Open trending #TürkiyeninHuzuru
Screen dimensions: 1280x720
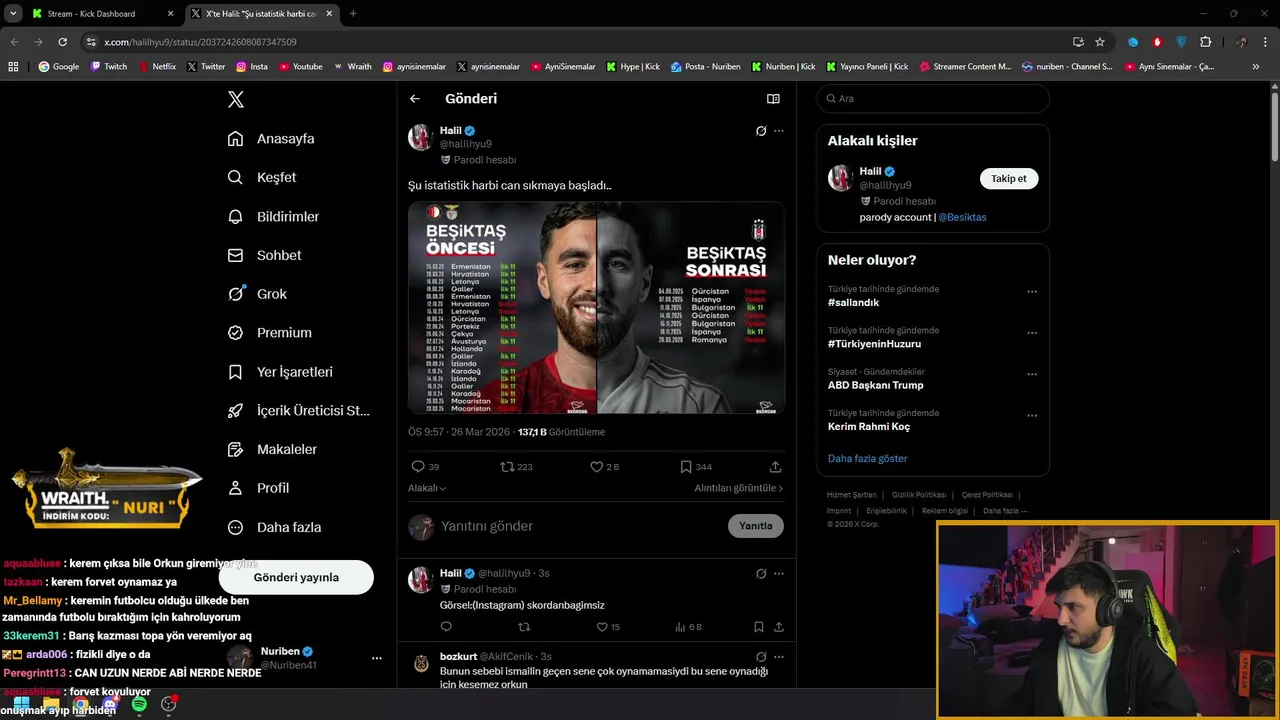pos(874,344)
